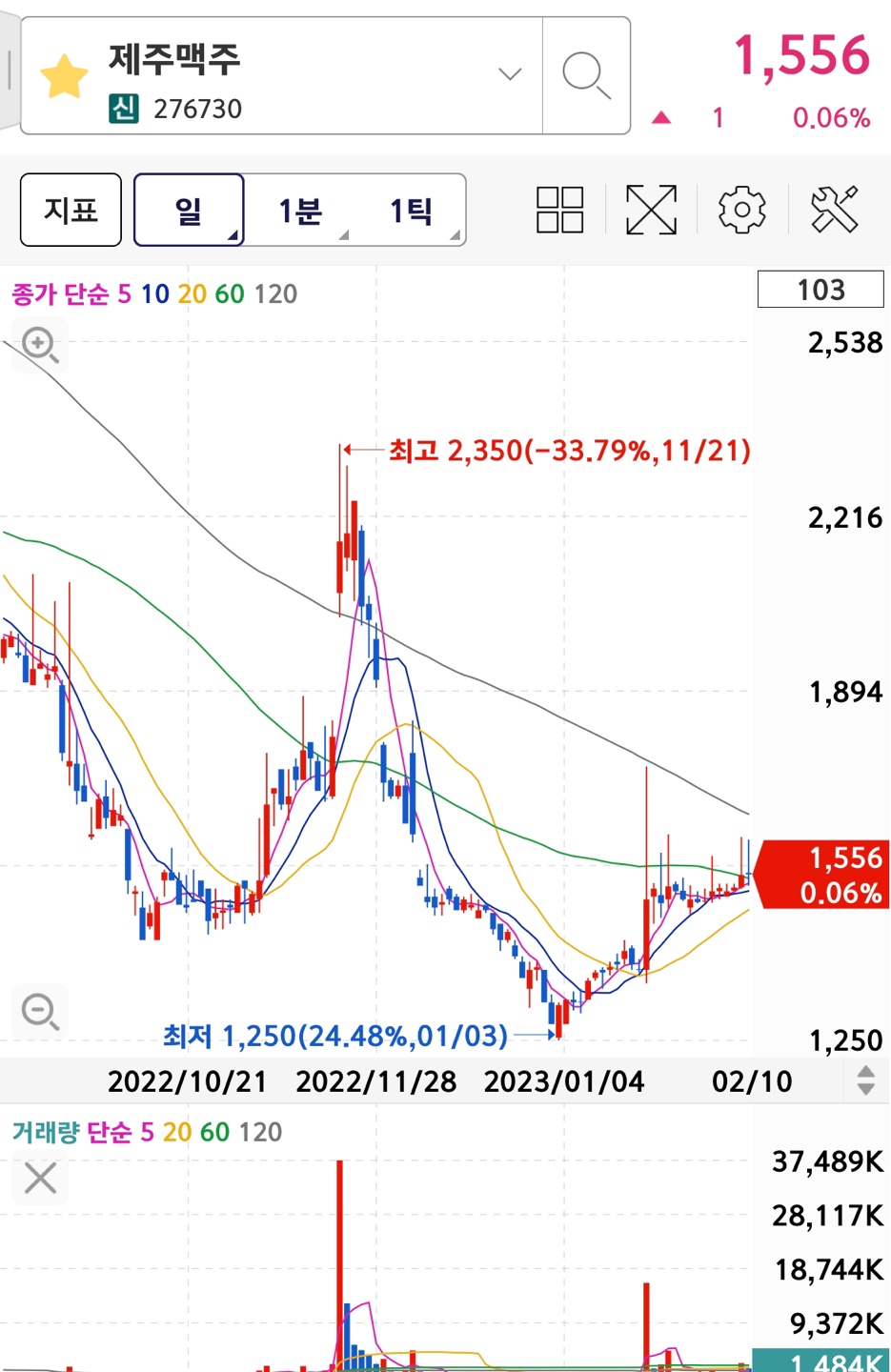Open the 1틱 interval dropdown triangle
The image size is (891, 1372).
coord(456,234)
